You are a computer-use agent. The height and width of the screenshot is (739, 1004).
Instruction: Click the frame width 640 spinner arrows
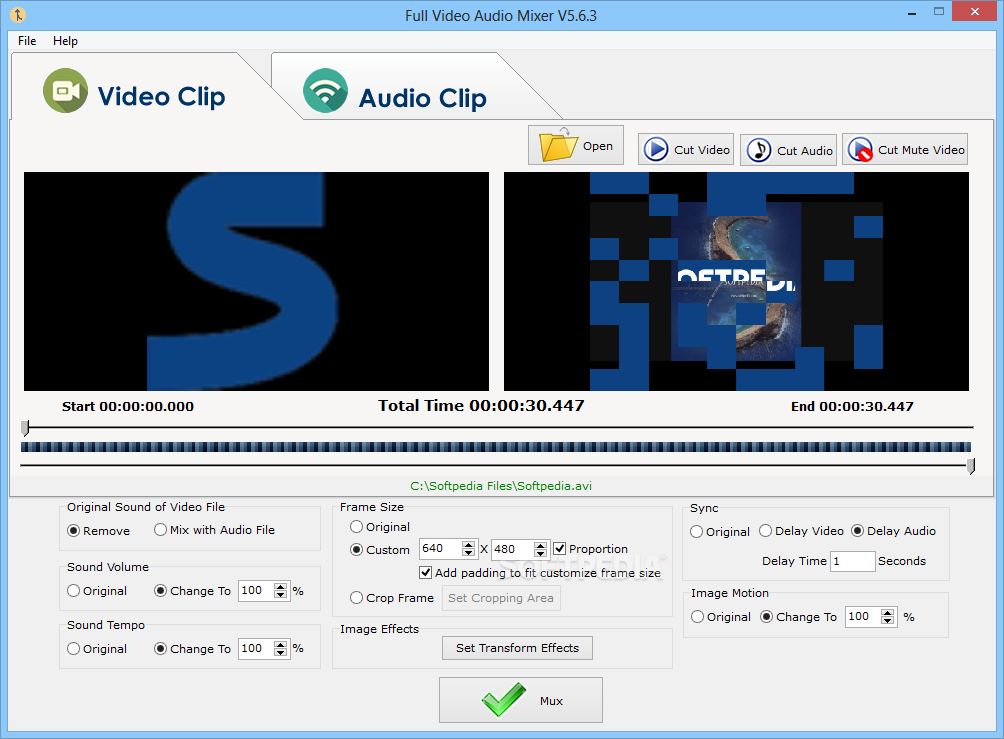click(469, 549)
